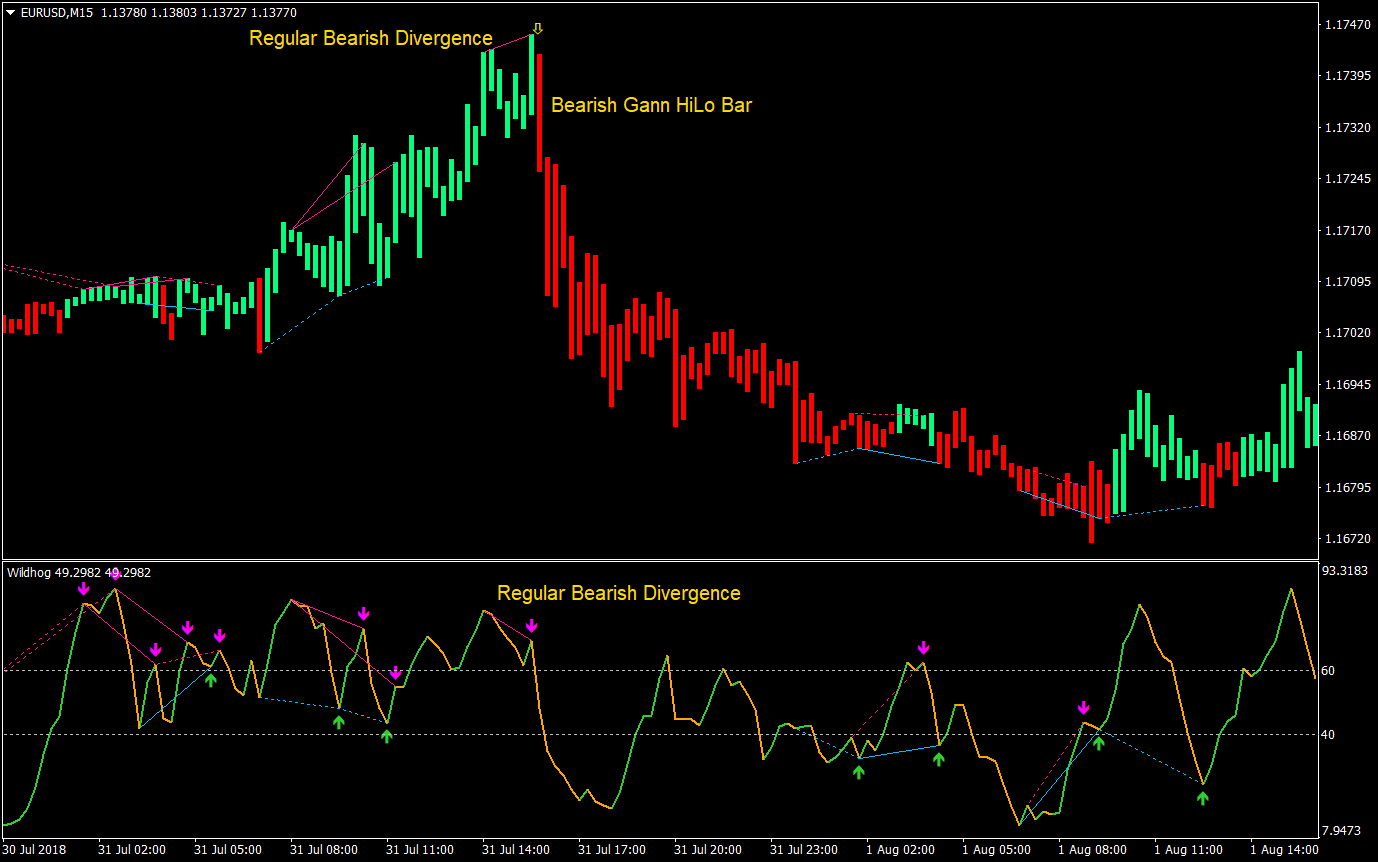Select the leftmost magenta sell arrow in Wildhog panel
Image resolution: width=1378 pixels, height=862 pixels.
coord(85,590)
